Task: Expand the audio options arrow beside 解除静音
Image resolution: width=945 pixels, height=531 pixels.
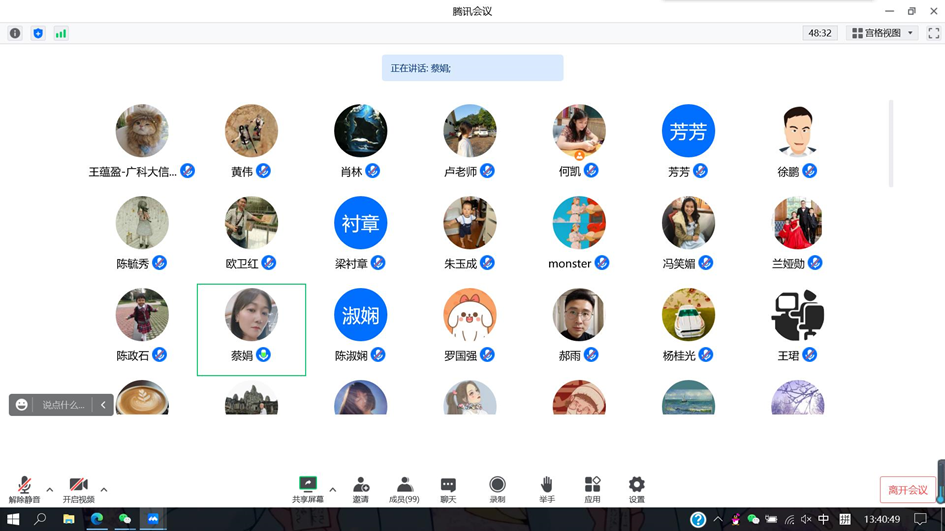Action: pyautogui.click(x=49, y=490)
